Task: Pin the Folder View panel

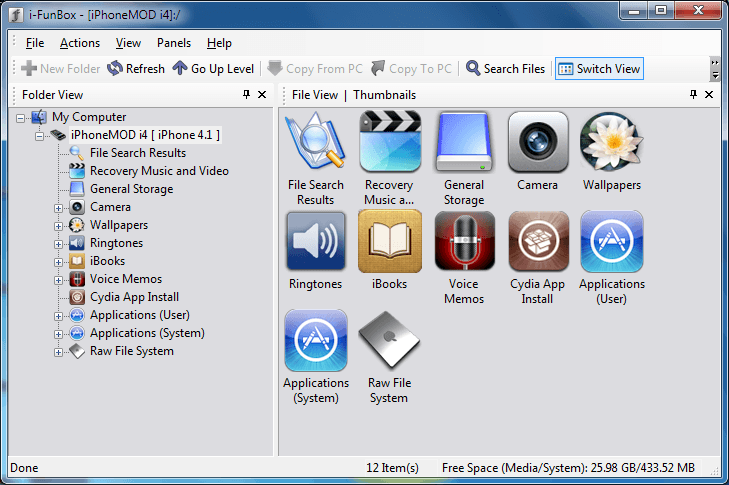Action: [x=246, y=95]
